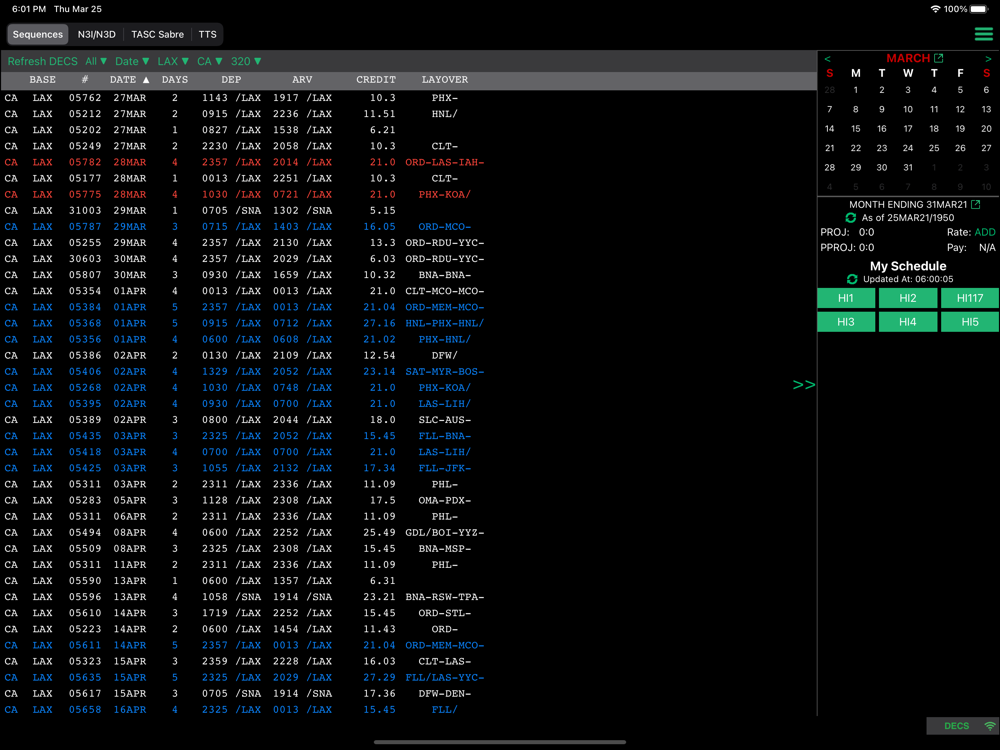Viewport: 1000px width, 750px height.
Task: Open the LAX base dropdown
Action: click(173, 61)
